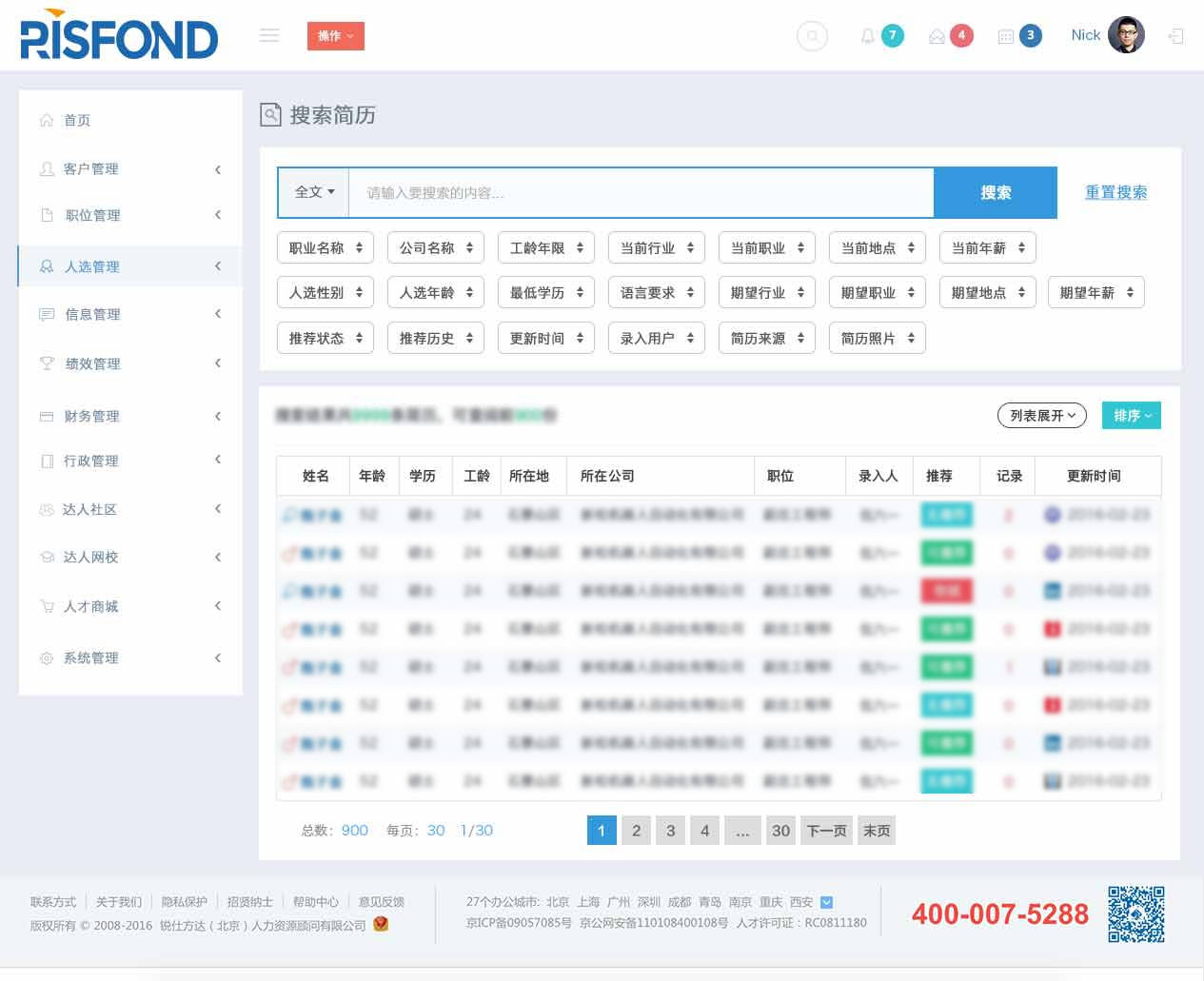Open the mail inbox icon with badge 4
Image resolution: width=1204 pixels, height=981 pixels.
[x=938, y=36]
